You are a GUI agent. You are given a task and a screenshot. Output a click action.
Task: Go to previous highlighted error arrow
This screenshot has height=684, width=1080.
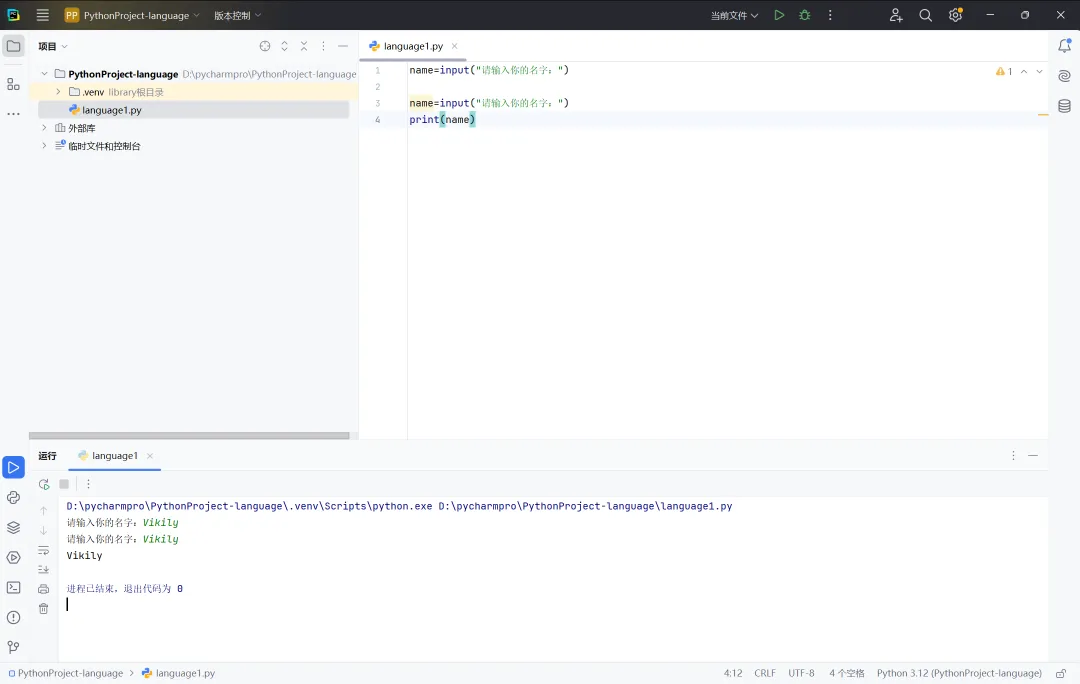click(1024, 71)
